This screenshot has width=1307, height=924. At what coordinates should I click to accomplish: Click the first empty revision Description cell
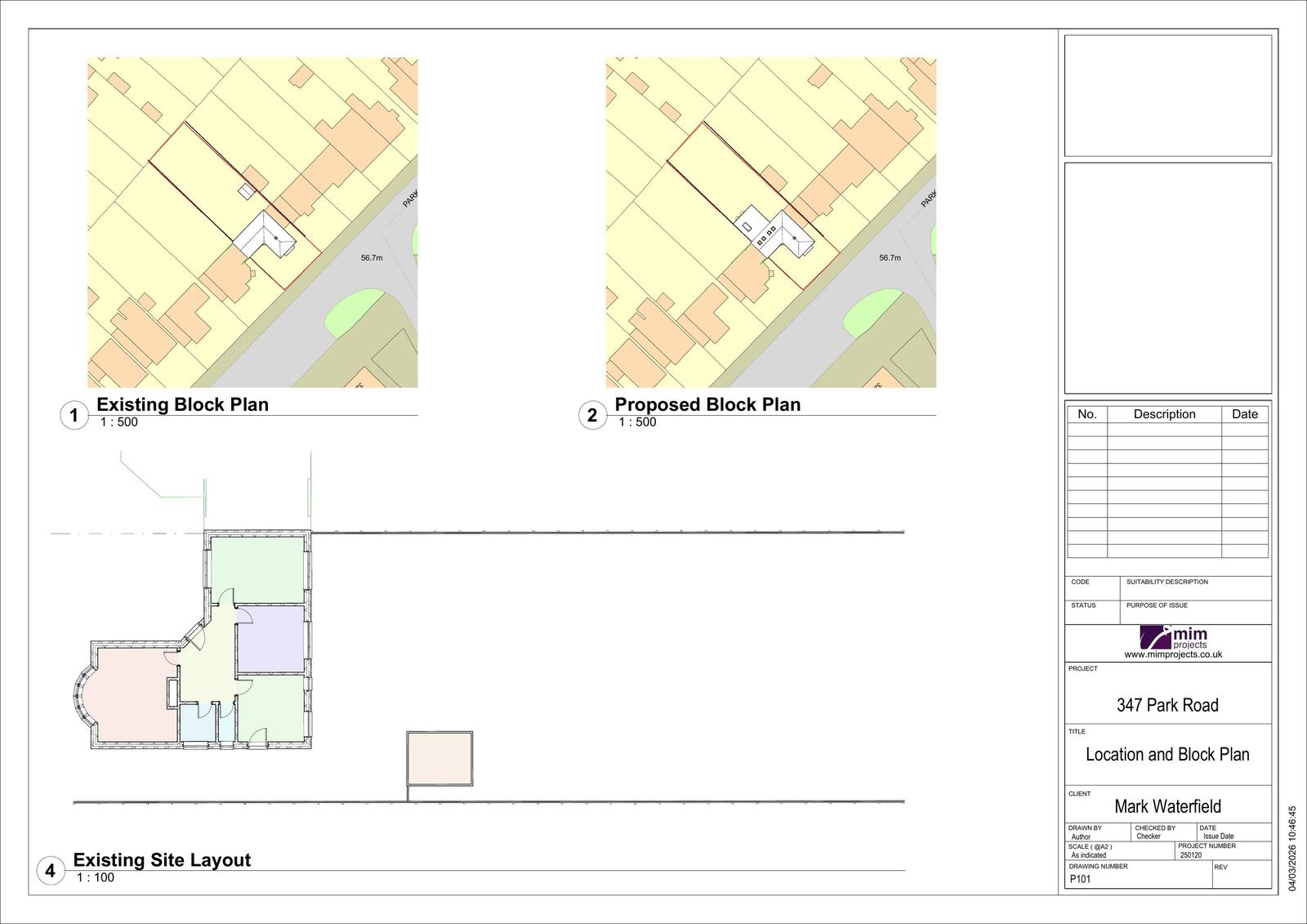pos(1166,430)
